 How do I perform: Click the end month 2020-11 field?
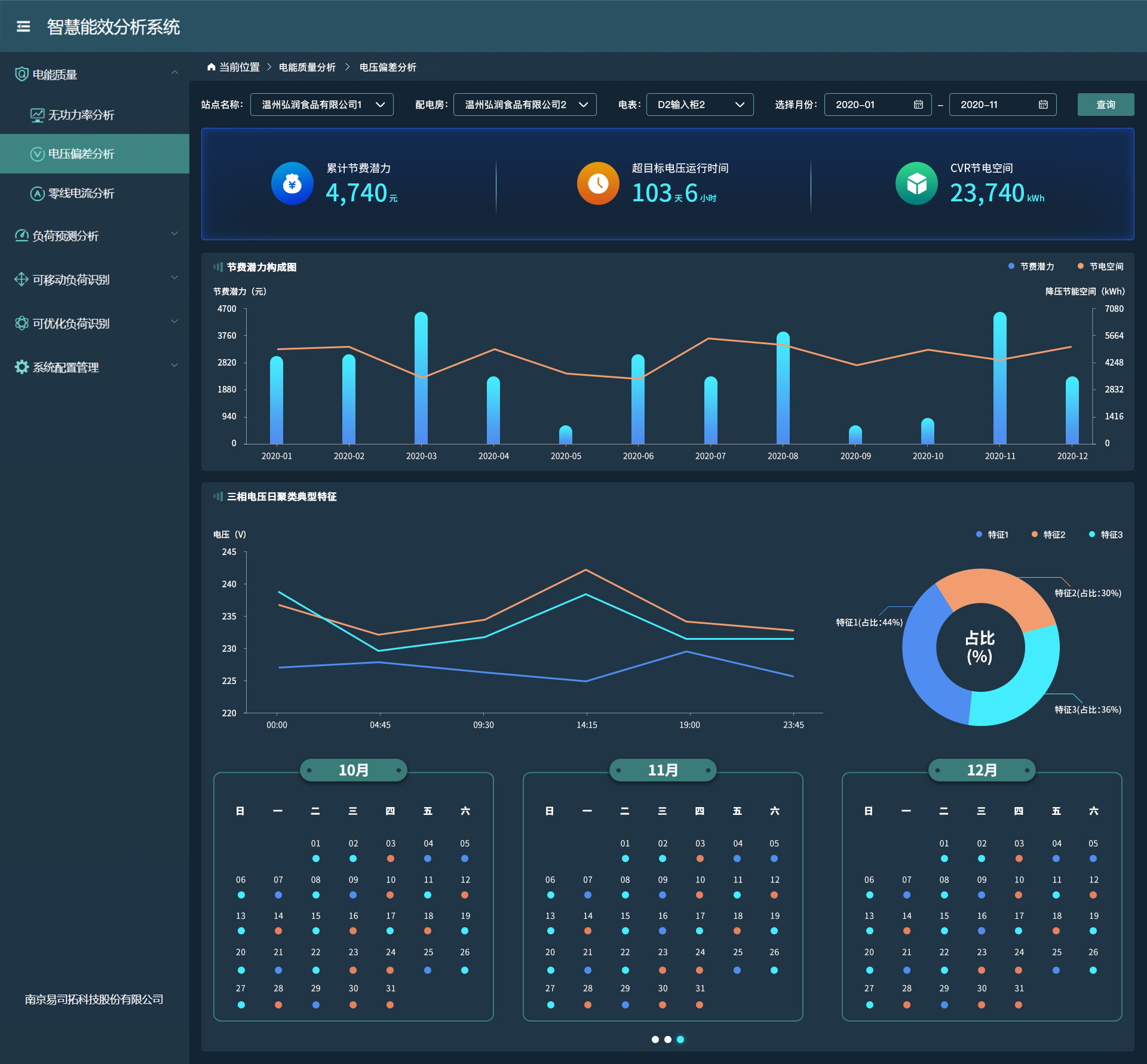[x=1002, y=105]
